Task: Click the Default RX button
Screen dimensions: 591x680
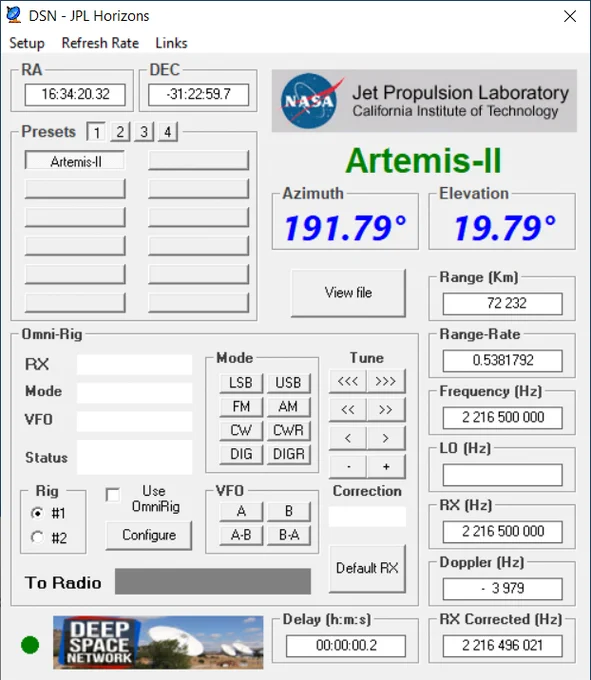Action: click(367, 568)
